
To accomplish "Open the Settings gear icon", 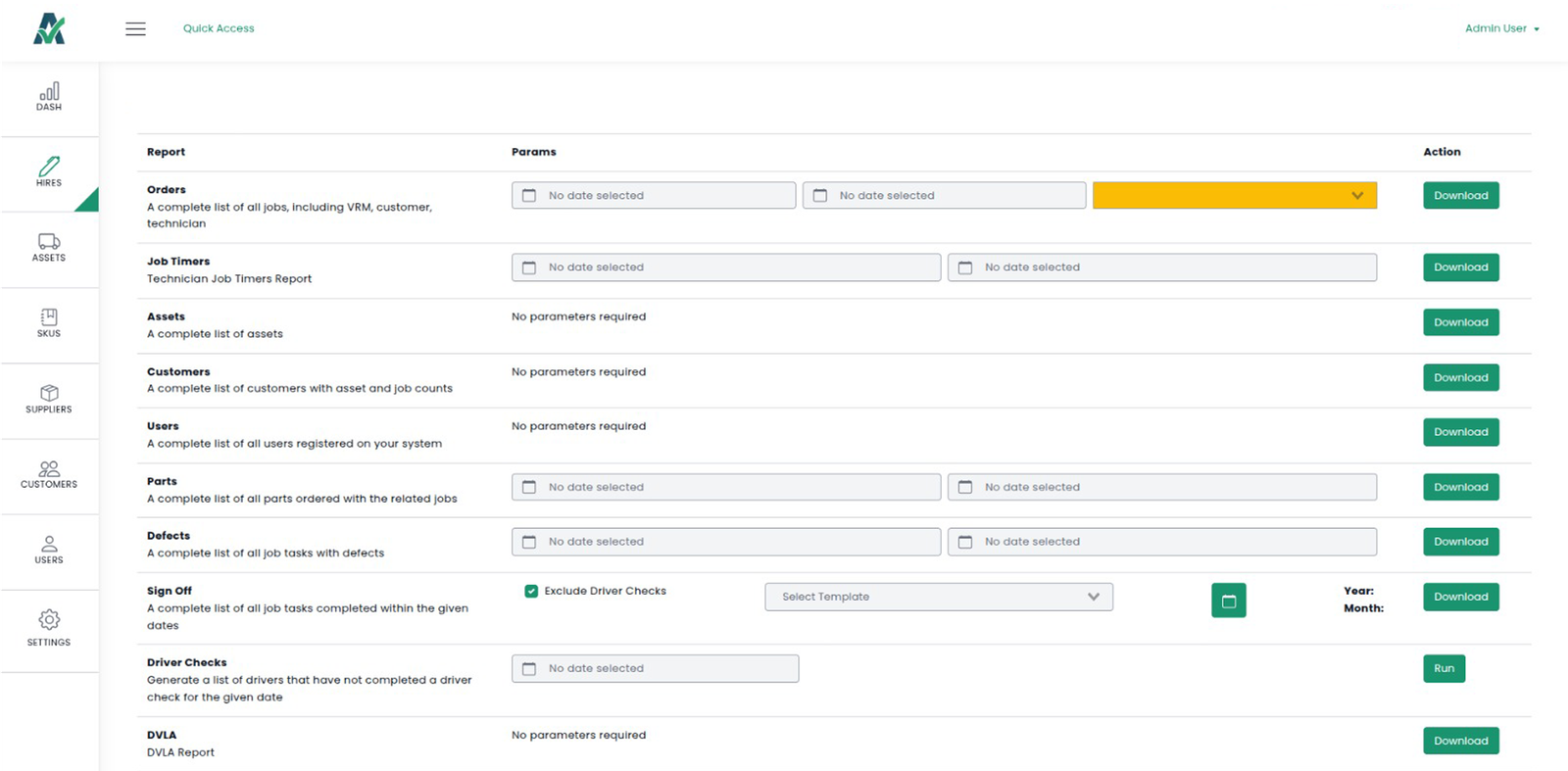I will point(49,628).
